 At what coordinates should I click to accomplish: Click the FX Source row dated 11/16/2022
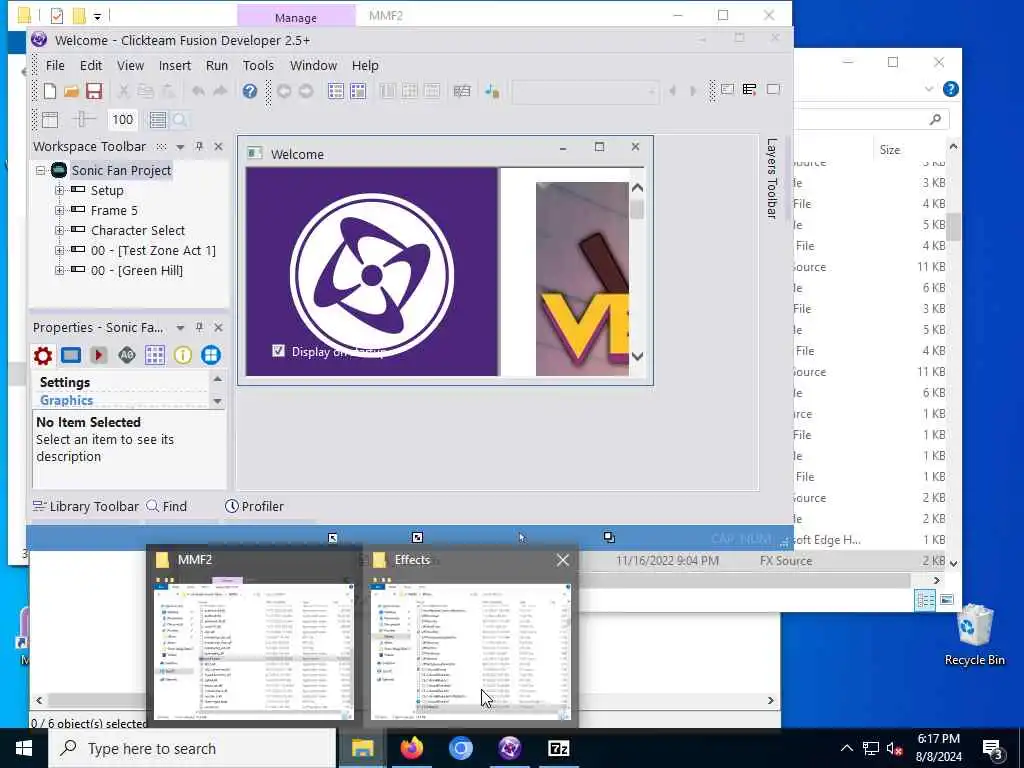(763, 561)
